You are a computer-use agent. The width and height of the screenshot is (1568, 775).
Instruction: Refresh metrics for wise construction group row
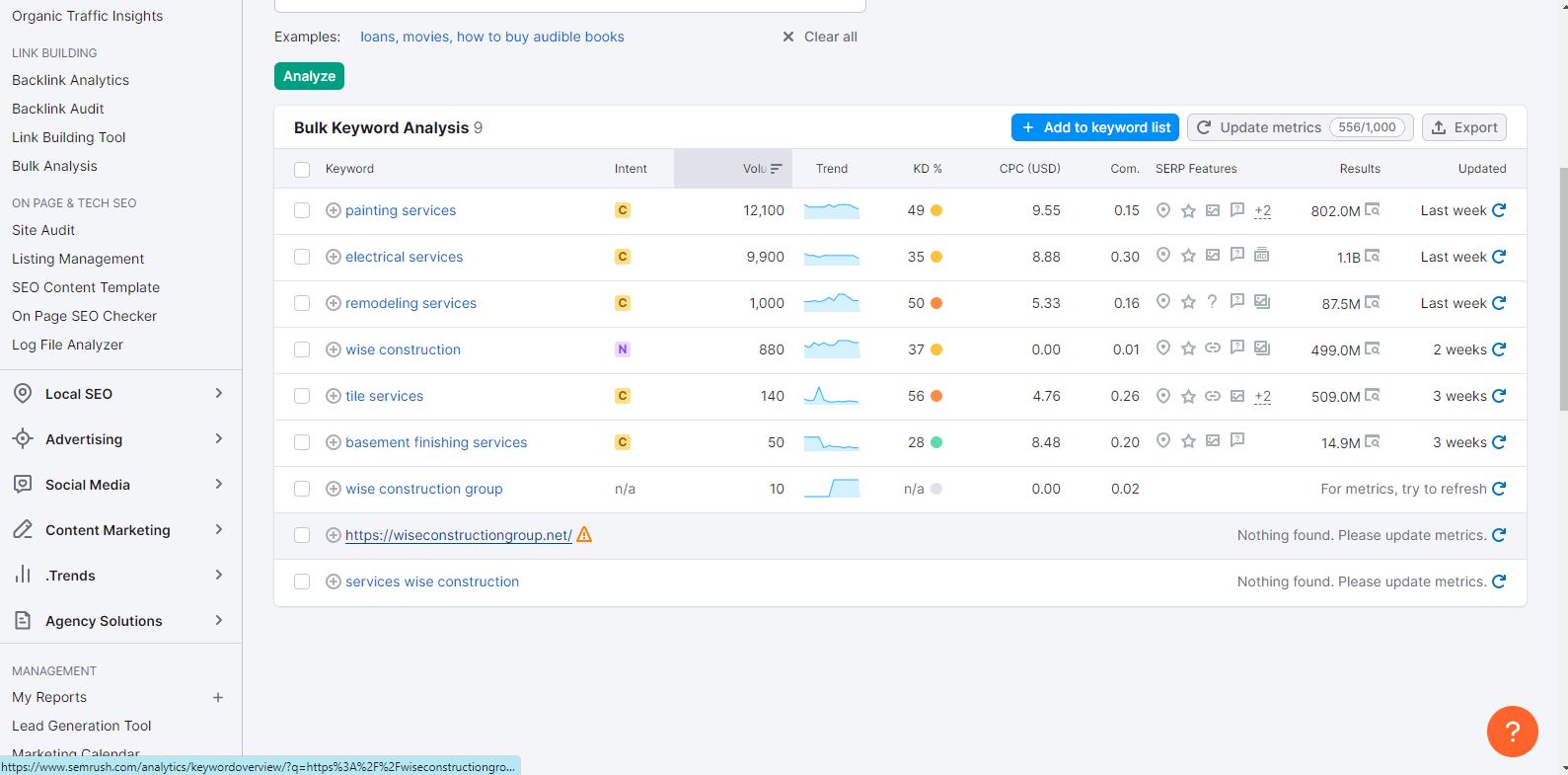[x=1499, y=489]
